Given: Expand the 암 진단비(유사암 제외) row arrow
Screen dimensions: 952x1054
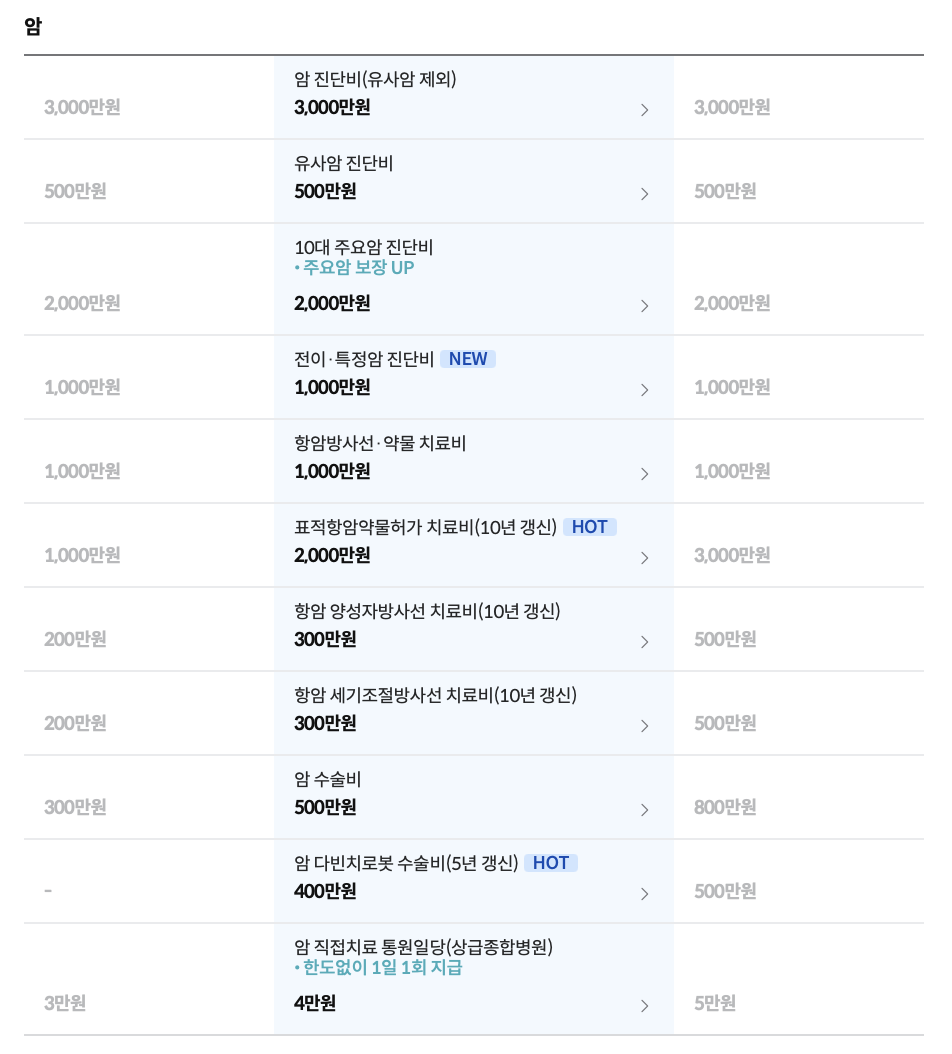Looking at the screenshot, I should pos(644,110).
